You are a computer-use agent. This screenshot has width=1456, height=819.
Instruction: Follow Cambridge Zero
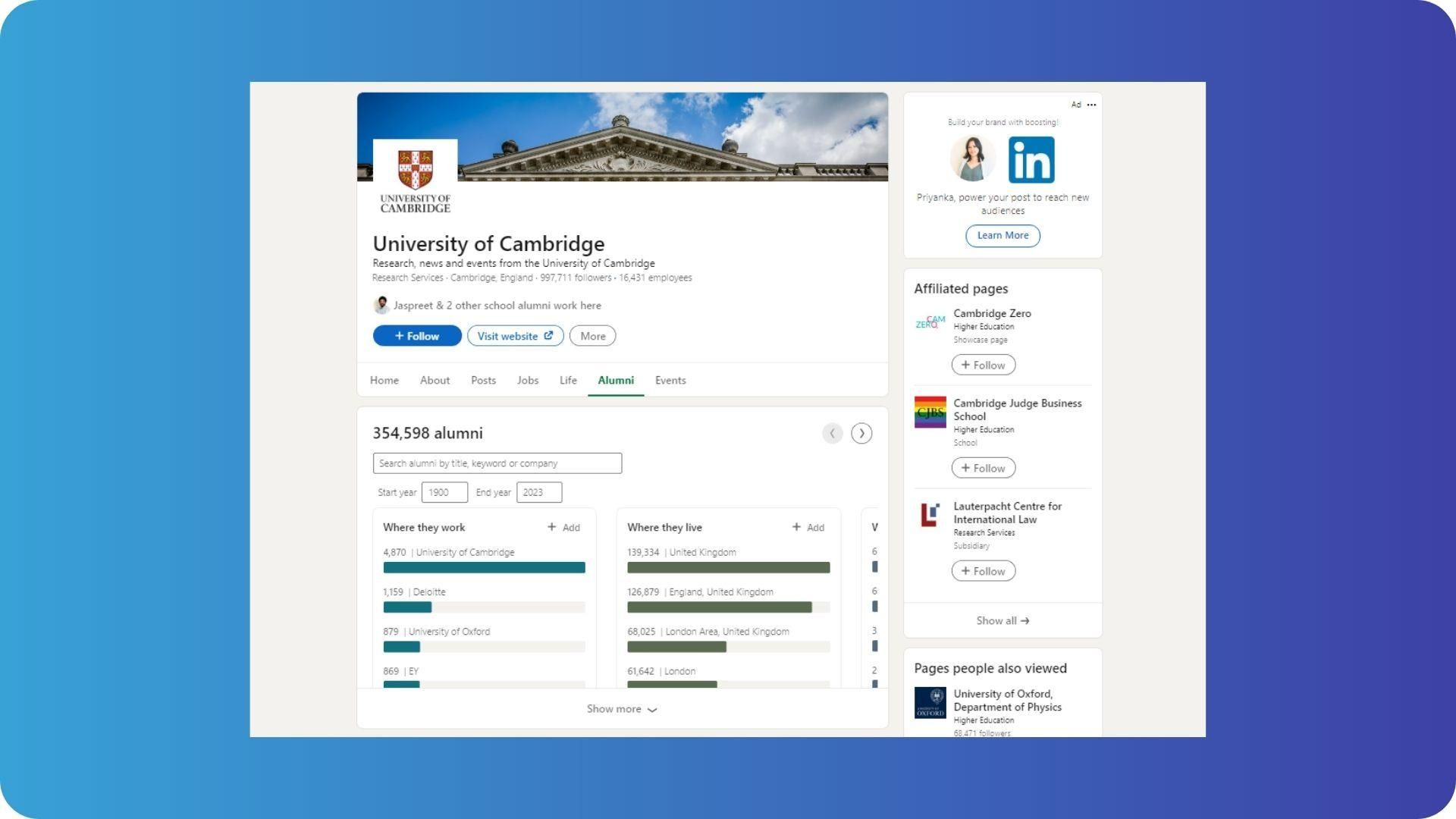pyautogui.click(x=984, y=366)
